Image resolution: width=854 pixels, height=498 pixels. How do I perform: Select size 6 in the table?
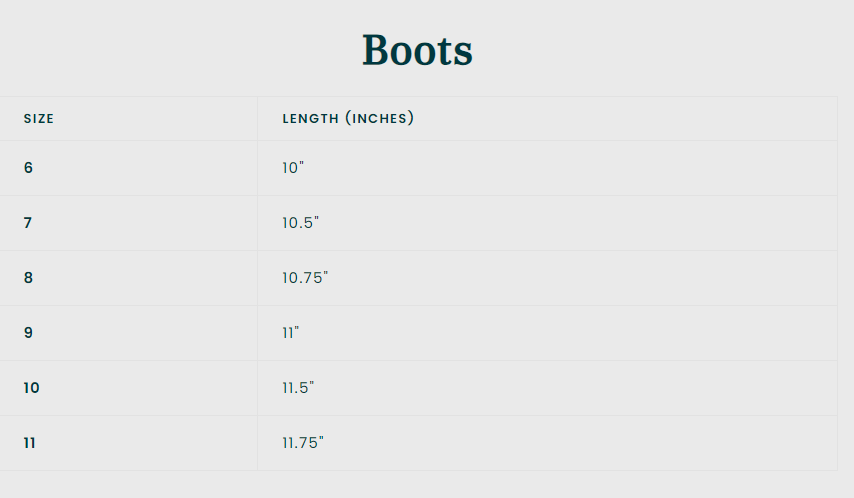click(28, 168)
